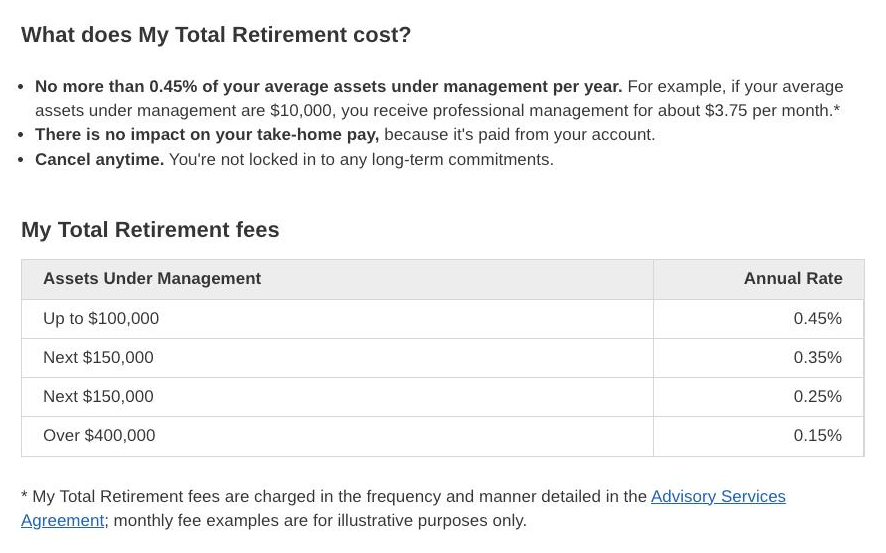Click the 'Cancel anytime.' bold text
The height and width of the screenshot is (553, 886).
(99, 160)
